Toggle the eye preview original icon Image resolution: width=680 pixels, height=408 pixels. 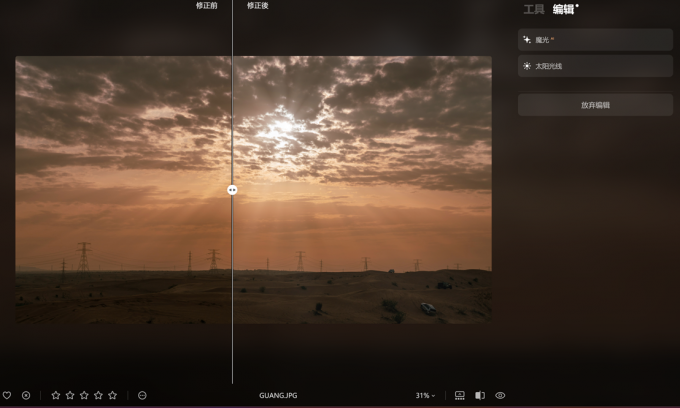pos(500,395)
